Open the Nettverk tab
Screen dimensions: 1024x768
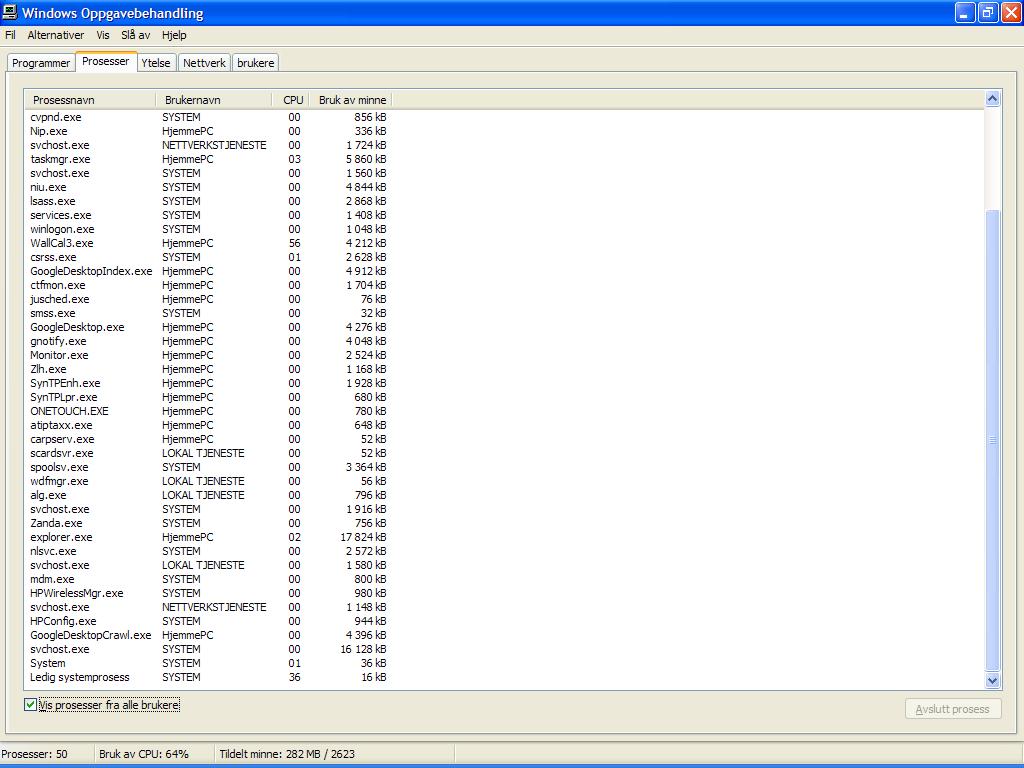(204, 63)
